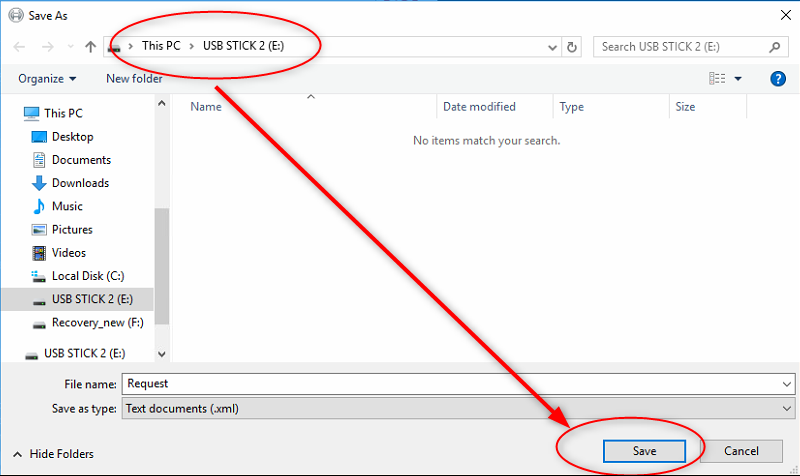Expand the address bar history dropdown
The width and height of the screenshot is (800, 476).
[553, 46]
